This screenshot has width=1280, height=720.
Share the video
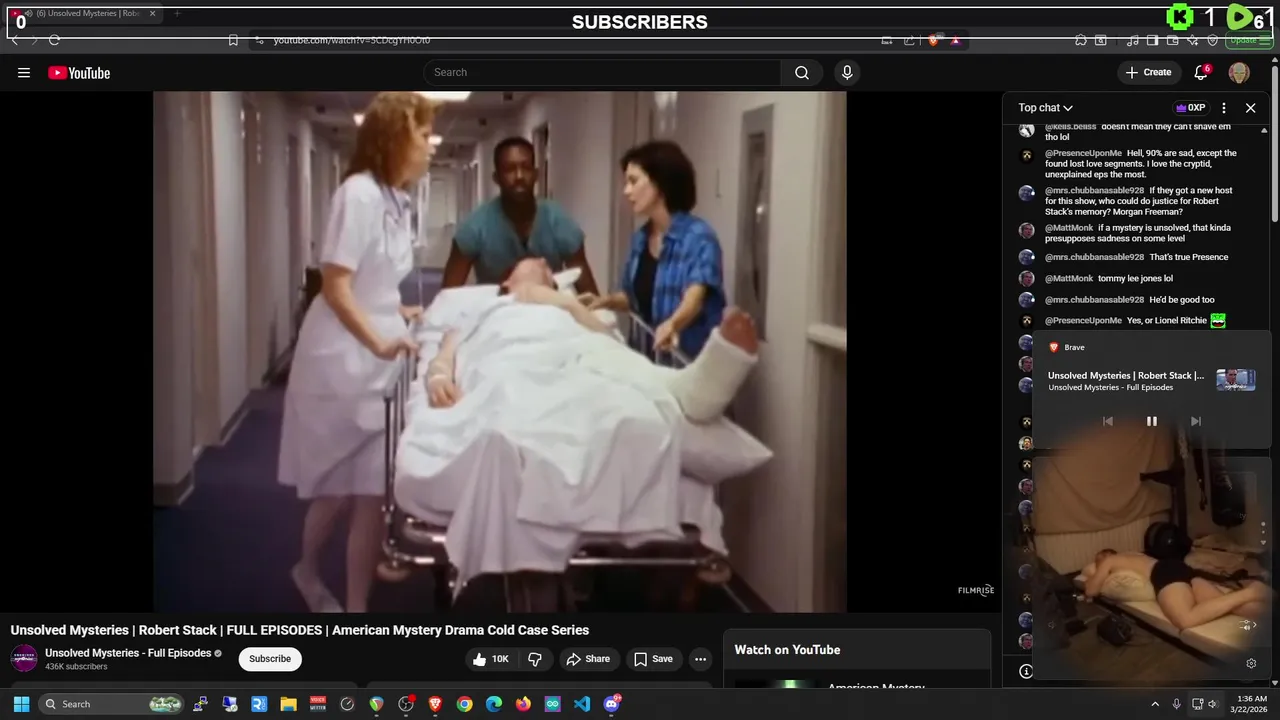pos(588,659)
